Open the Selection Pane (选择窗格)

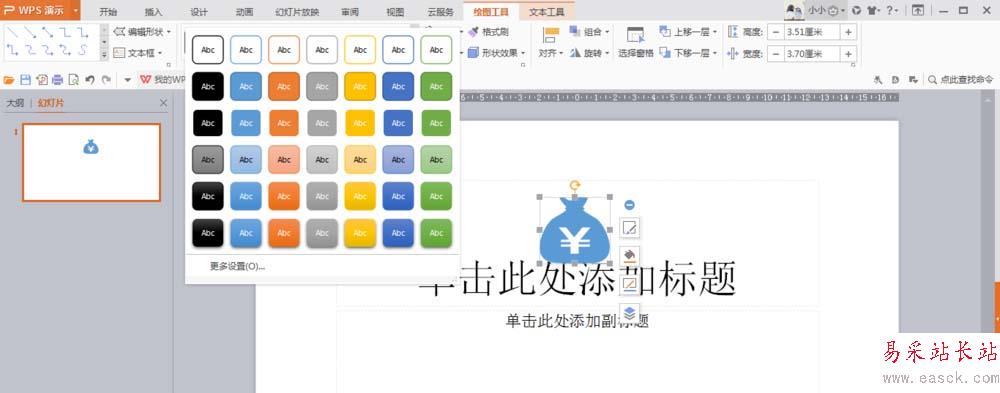tap(636, 42)
